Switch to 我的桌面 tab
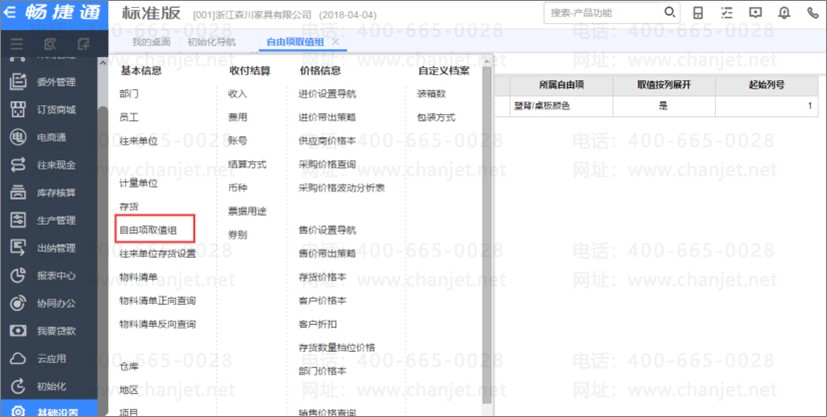 tap(151, 42)
